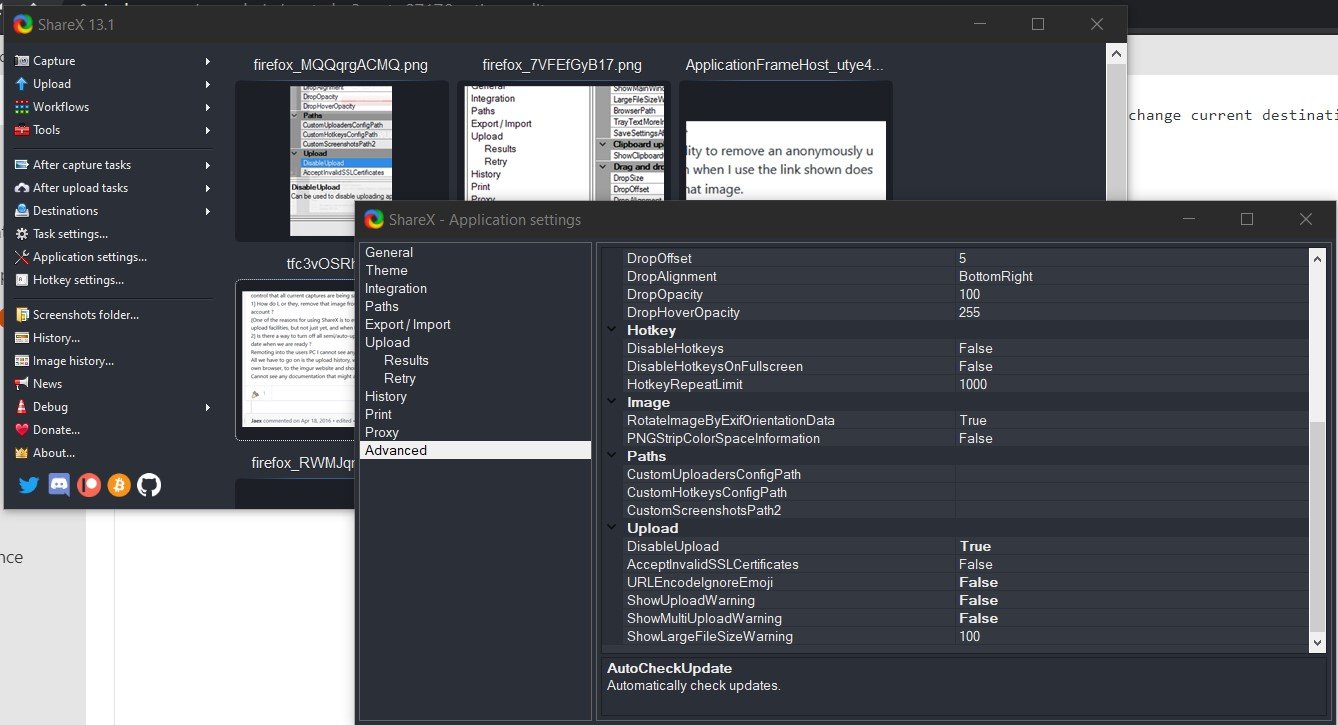This screenshot has height=725, width=1338.
Task: Click the blue Upload arrow icon
Action: tap(22, 84)
